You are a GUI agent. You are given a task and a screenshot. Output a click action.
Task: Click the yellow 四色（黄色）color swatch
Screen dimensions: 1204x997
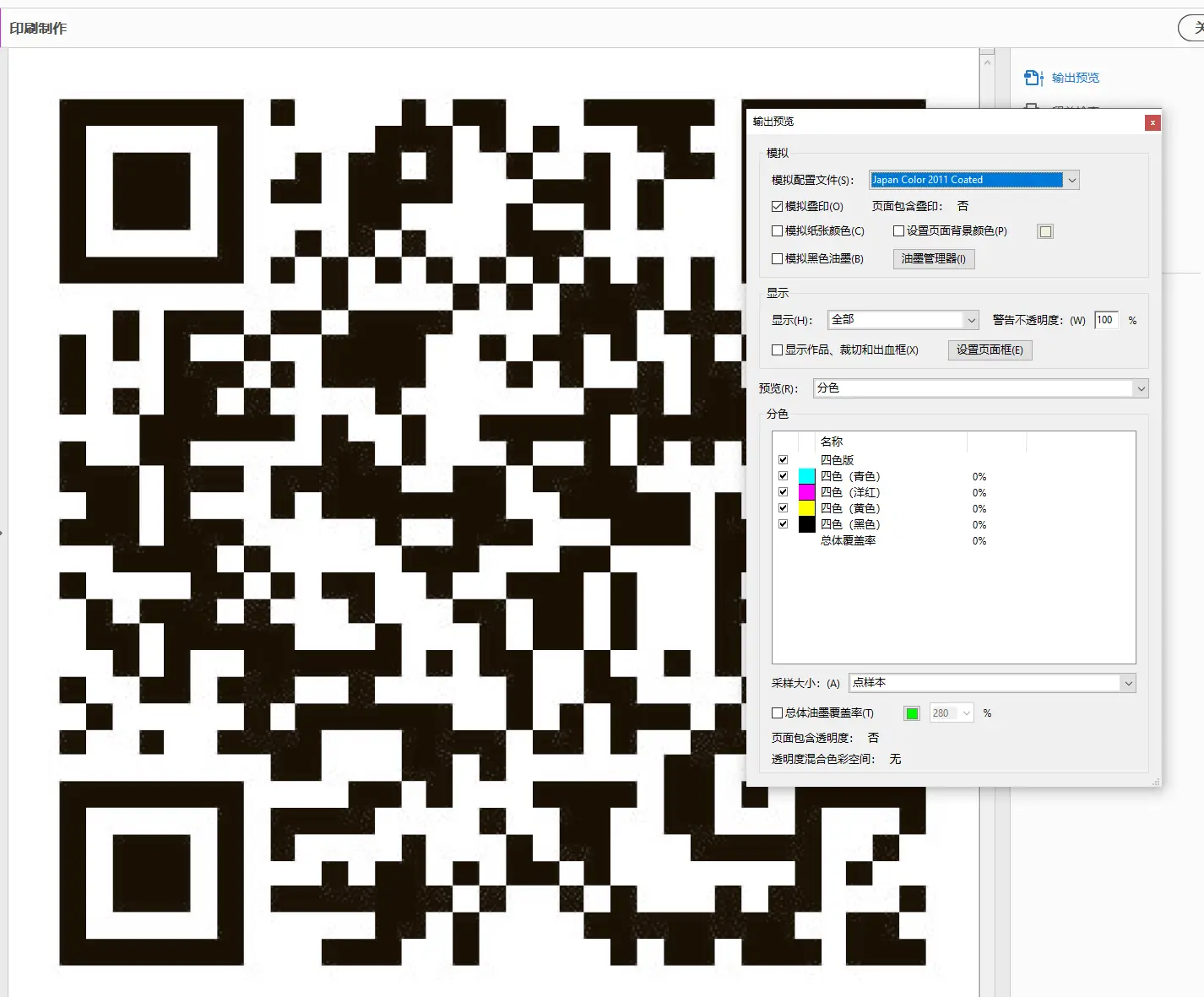806,508
